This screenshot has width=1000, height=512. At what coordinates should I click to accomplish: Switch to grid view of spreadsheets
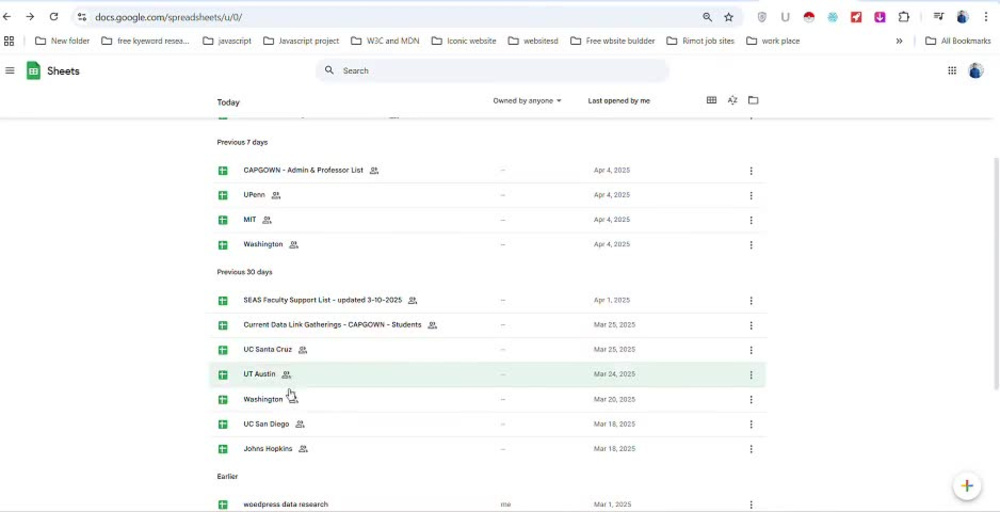pyautogui.click(x=712, y=100)
